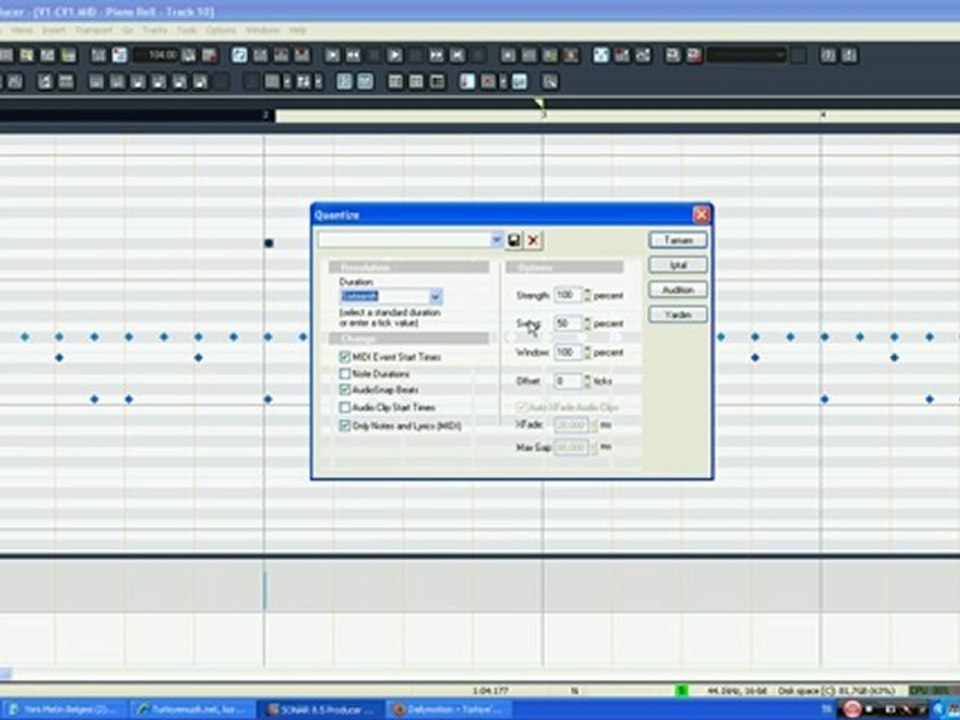Viewport: 960px width, 720px height.
Task: Click the magnifier zoom tool icon in the toolbar
Action: pos(550,81)
